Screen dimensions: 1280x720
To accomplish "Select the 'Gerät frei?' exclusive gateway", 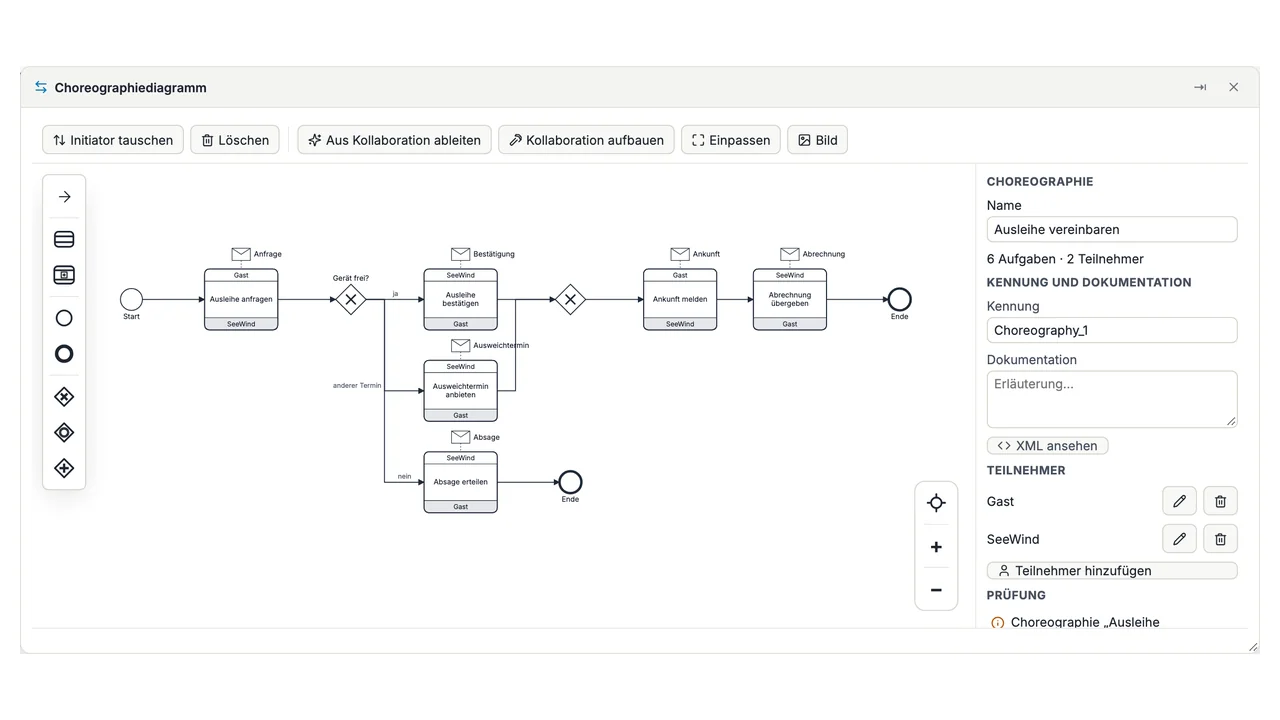I will pyautogui.click(x=351, y=299).
